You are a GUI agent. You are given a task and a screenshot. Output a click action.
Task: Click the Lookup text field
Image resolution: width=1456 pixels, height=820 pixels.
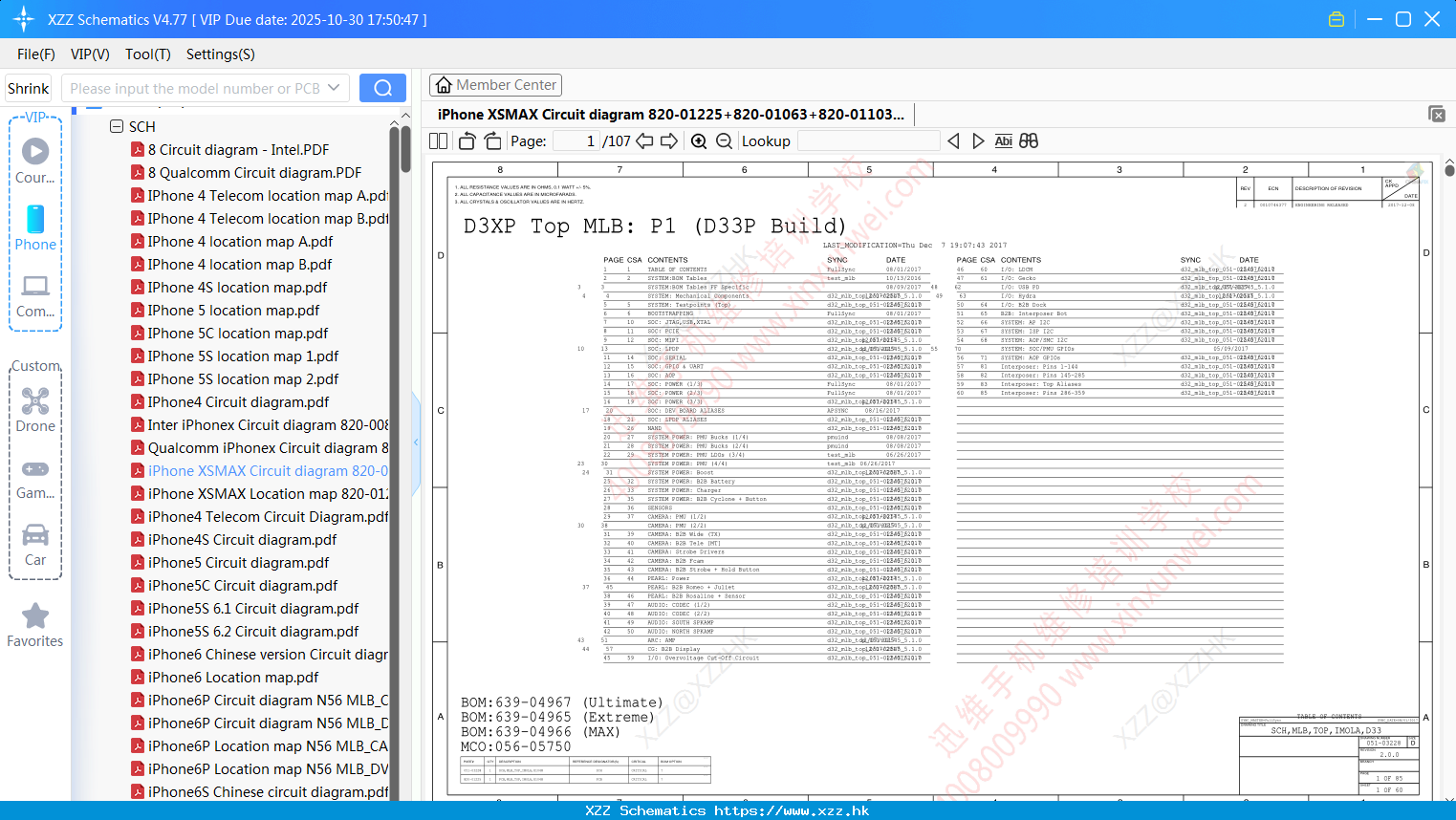click(x=868, y=141)
